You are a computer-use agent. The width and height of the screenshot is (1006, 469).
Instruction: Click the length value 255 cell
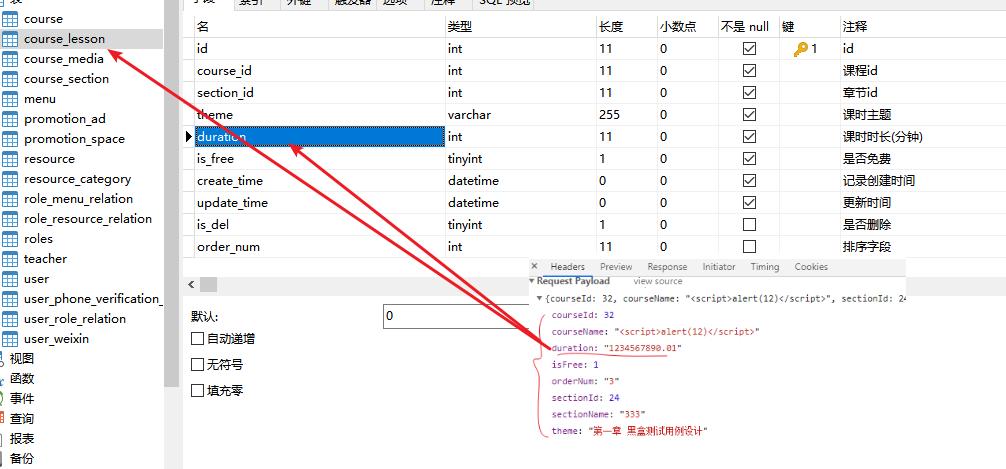pos(626,115)
